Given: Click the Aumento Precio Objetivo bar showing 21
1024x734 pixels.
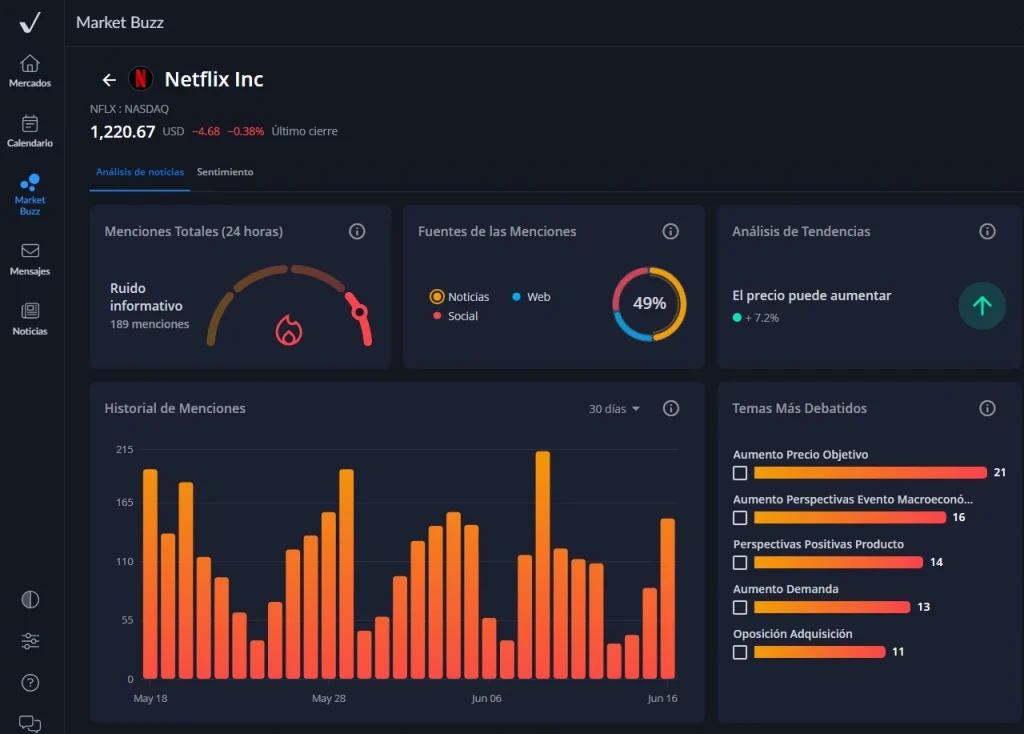Looking at the screenshot, I should pyautogui.click(x=870, y=473).
